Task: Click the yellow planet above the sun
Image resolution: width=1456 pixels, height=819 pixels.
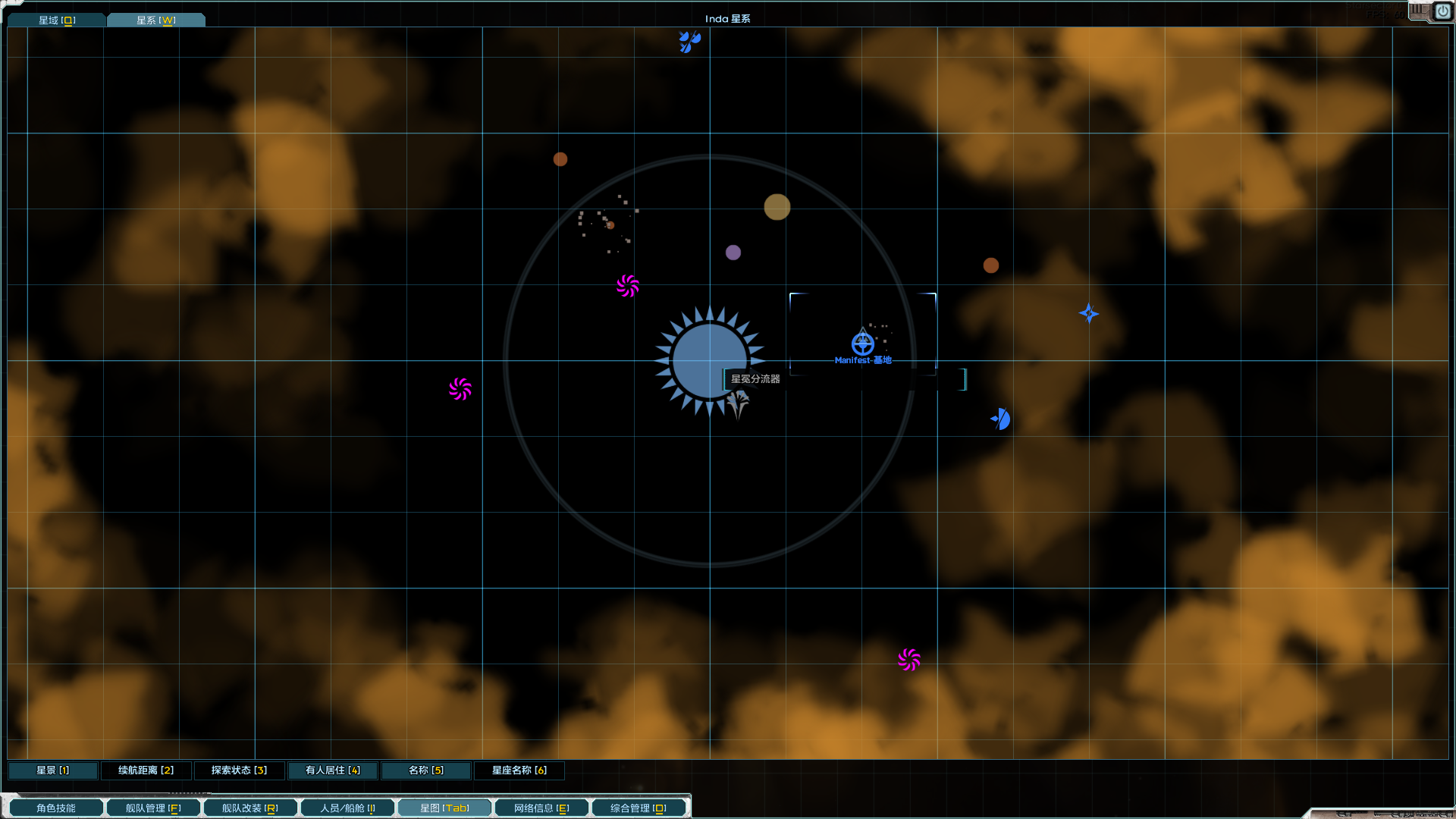Action: (x=776, y=206)
